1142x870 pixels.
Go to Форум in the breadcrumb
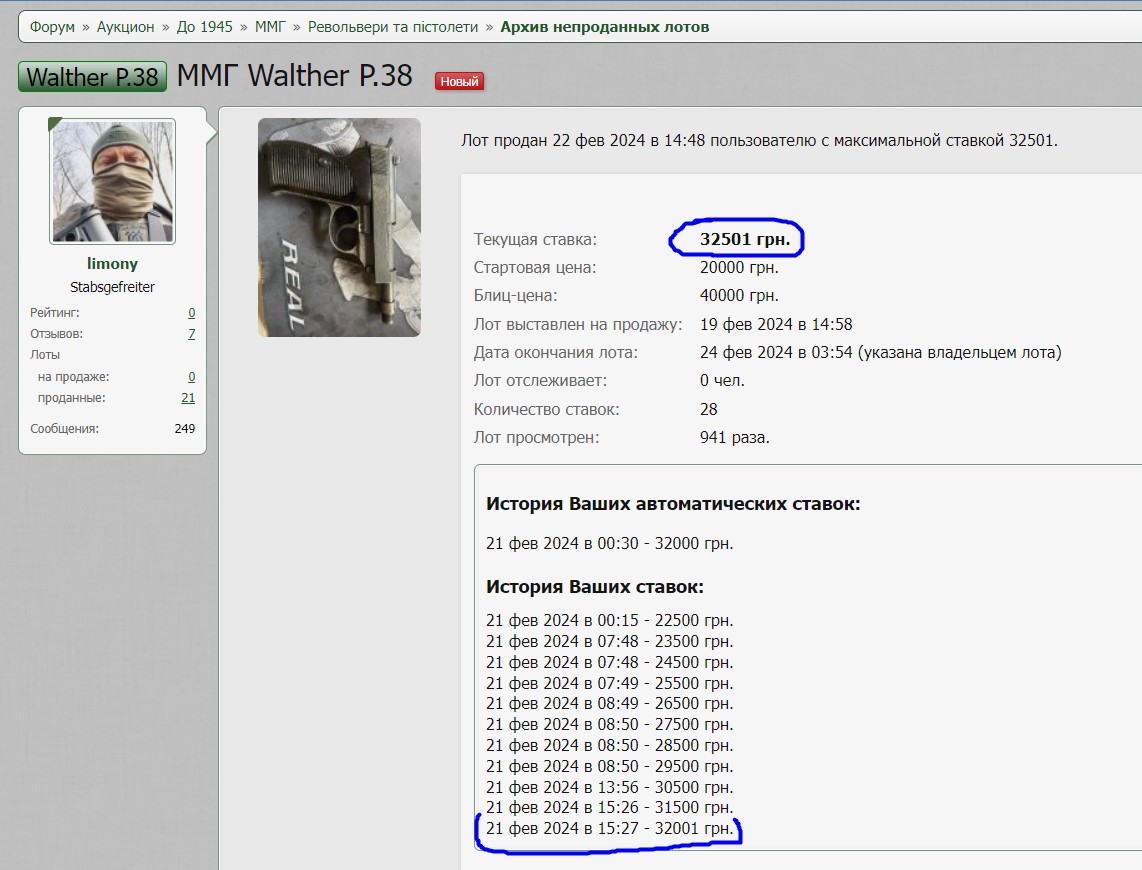click(x=52, y=27)
